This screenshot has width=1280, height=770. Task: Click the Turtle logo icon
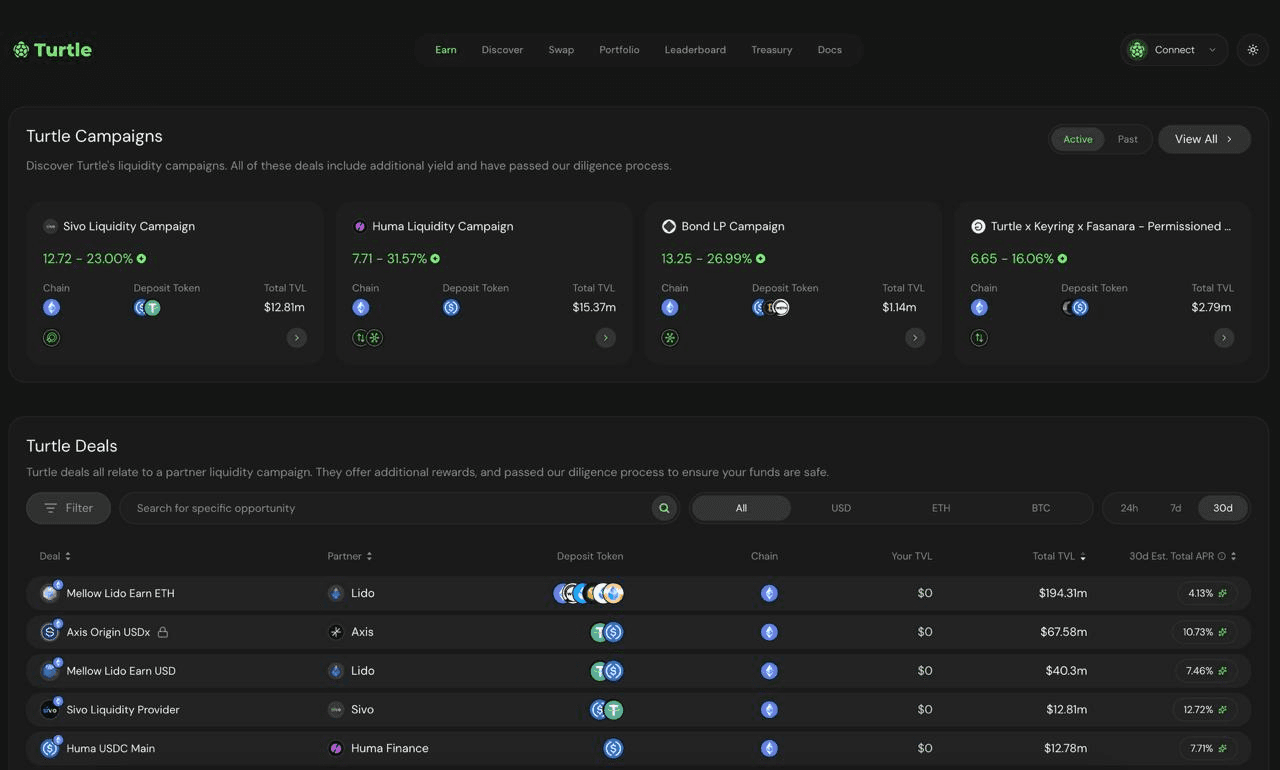(x=21, y=50)
